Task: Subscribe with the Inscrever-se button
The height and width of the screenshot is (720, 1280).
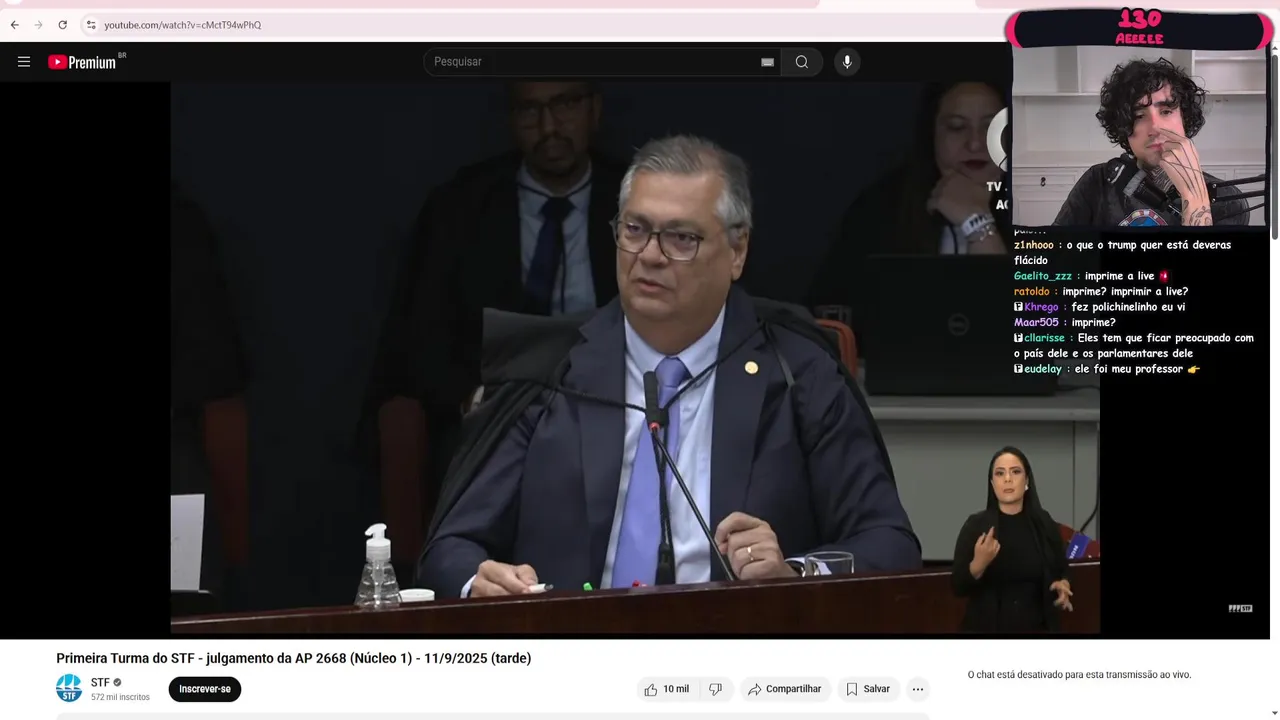Action: pos(205,689)
